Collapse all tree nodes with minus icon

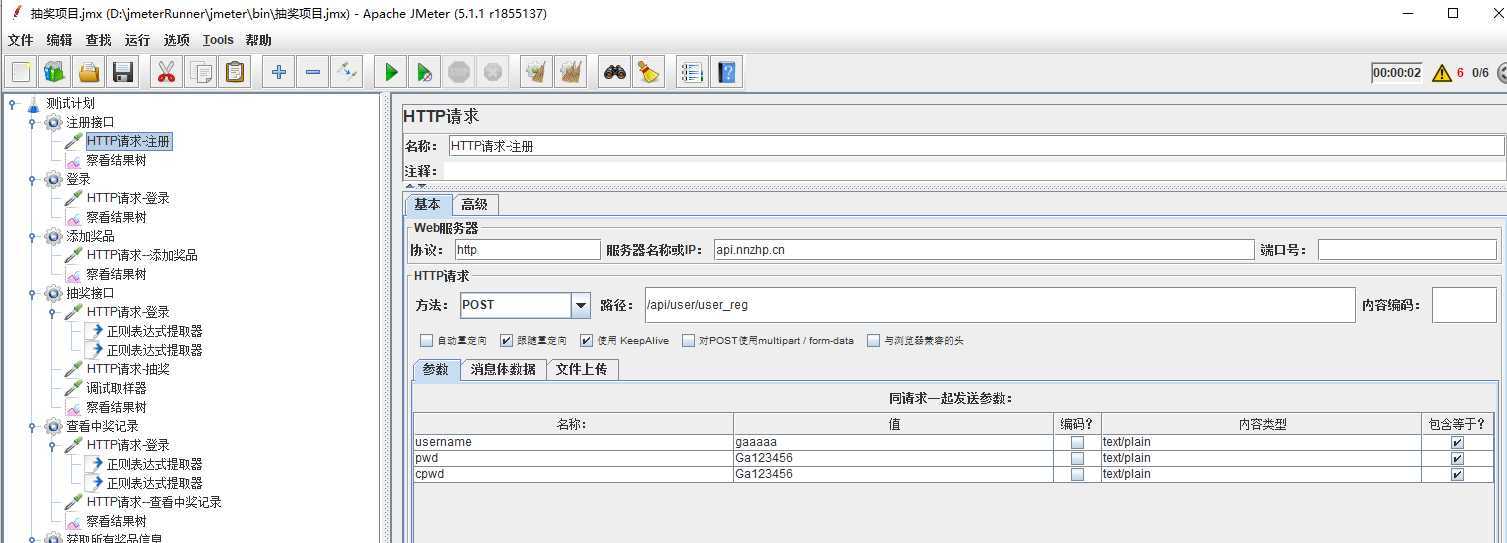point(312,72)
